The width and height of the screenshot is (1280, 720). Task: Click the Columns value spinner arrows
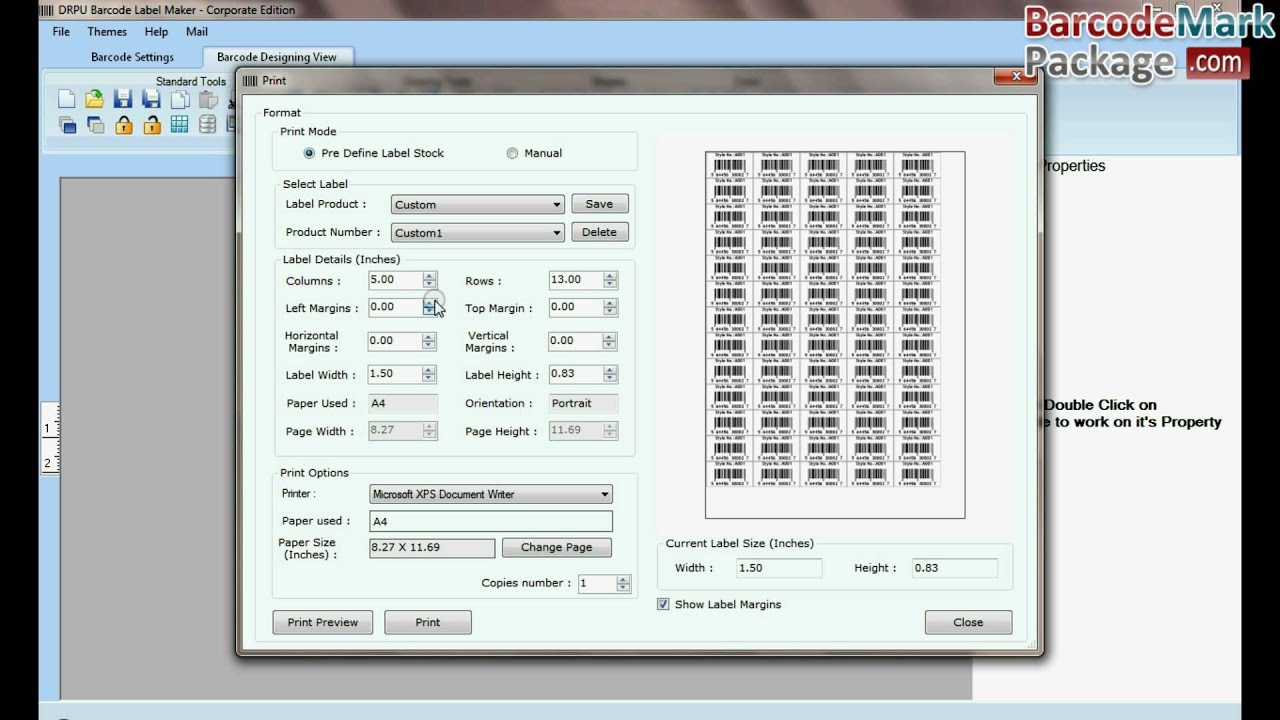[429, 280]
